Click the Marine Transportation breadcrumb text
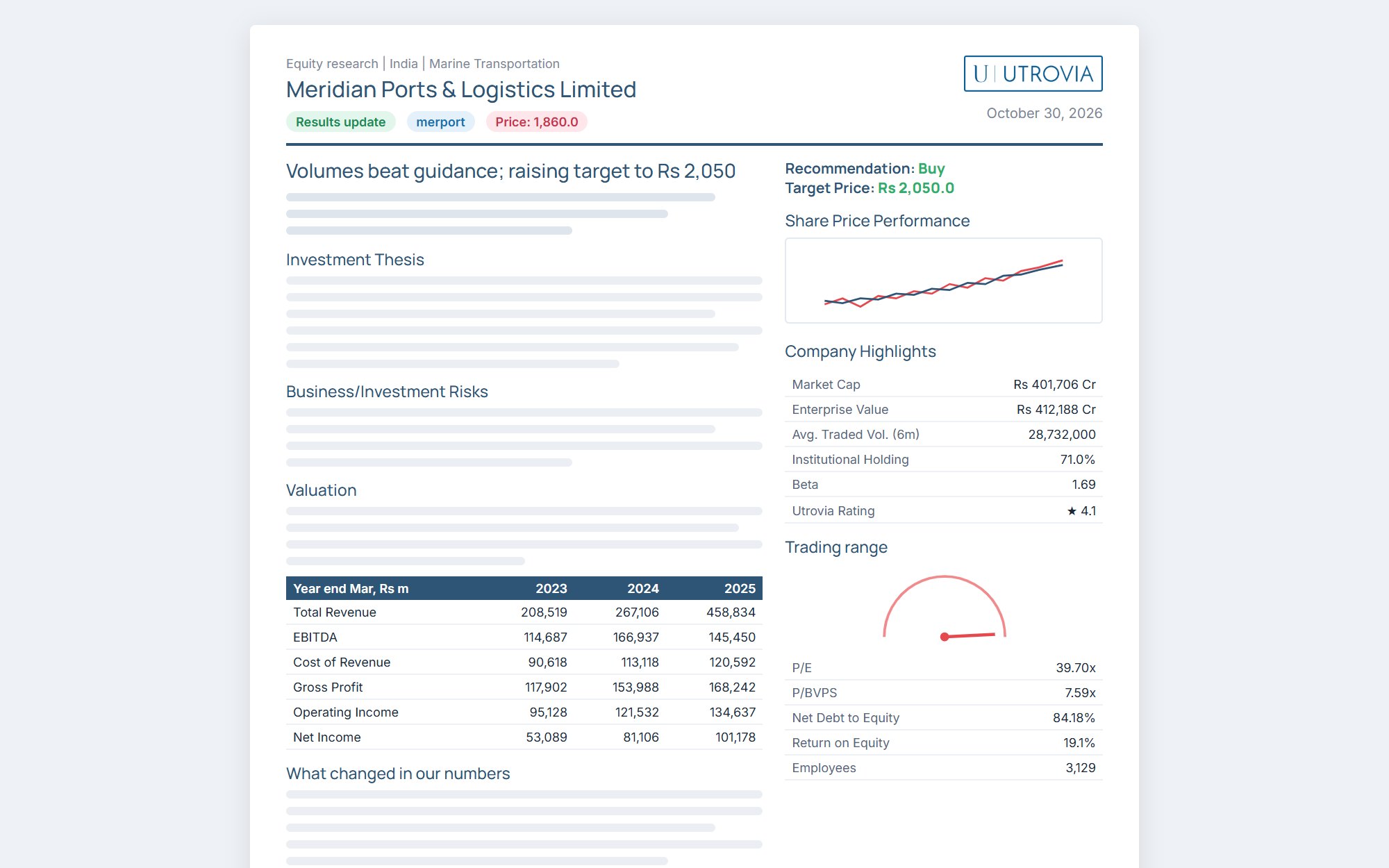The image size is (1389, 868). tap(494, 64)
